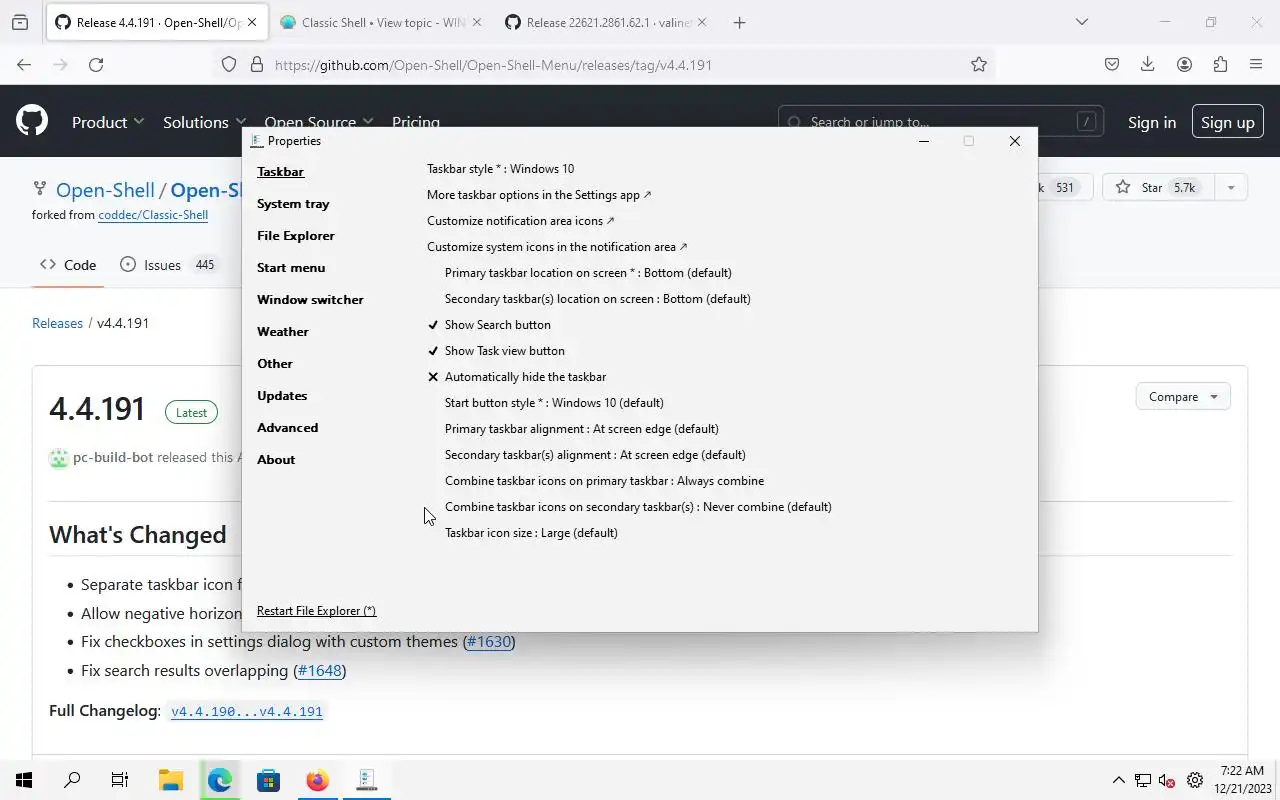Open a new browser tab
1280x800 pixels.
pyautogui.click(x=739, y=22)
